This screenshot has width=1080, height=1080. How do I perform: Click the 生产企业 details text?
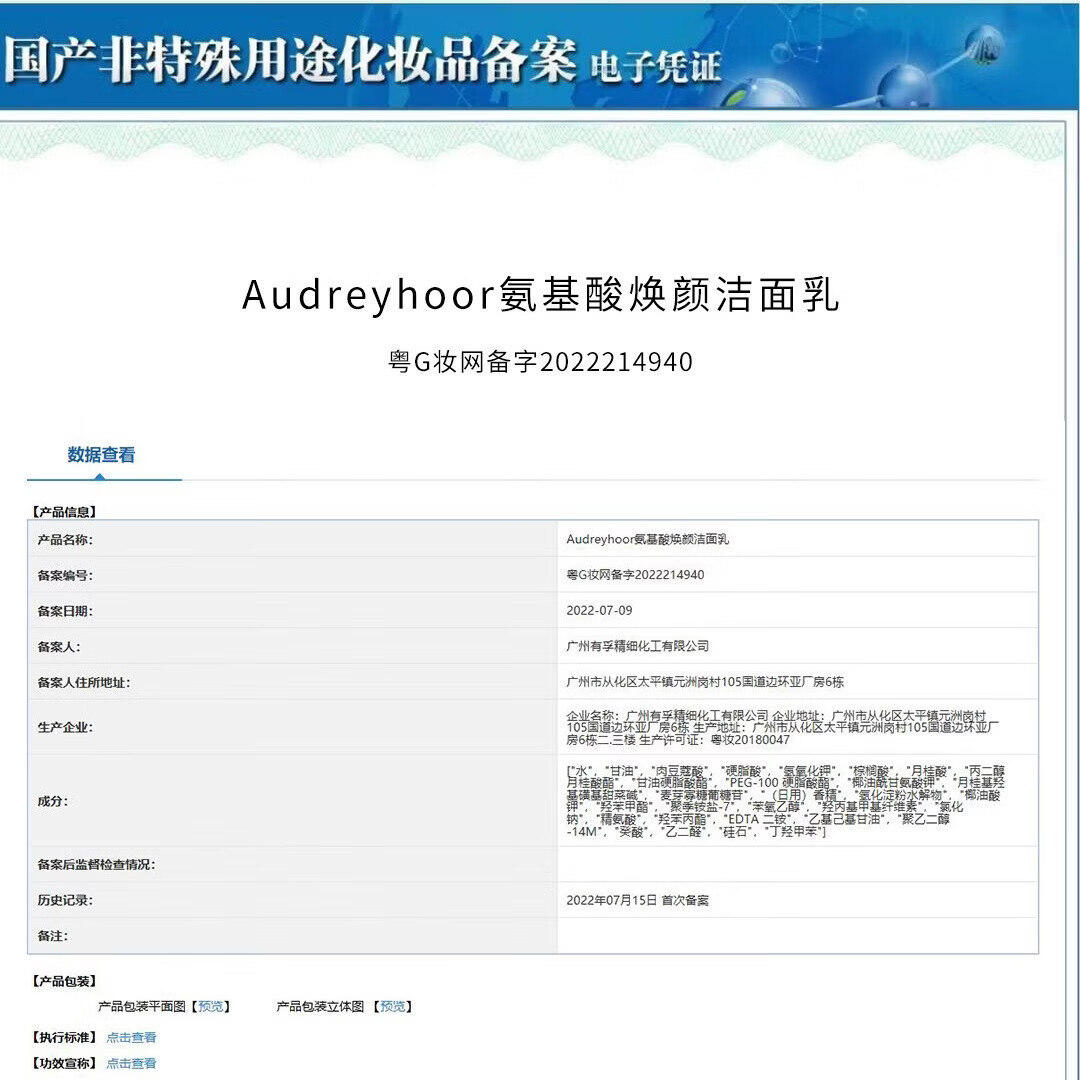click(782, 727)
